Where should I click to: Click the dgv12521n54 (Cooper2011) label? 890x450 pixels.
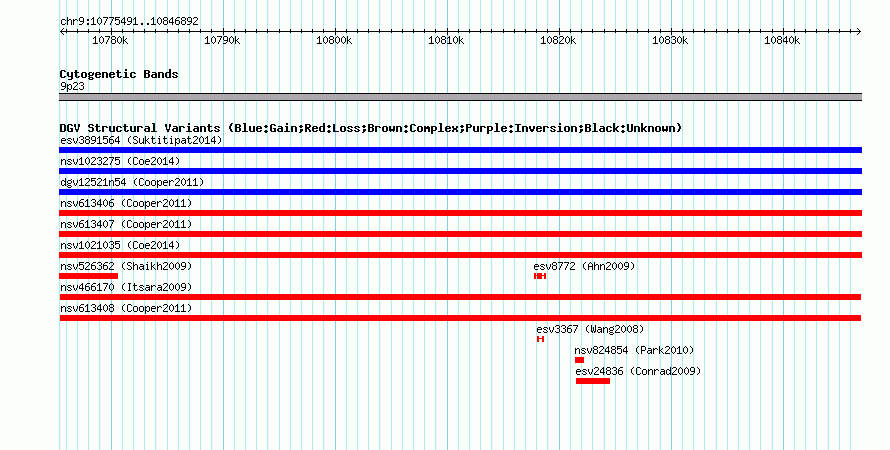[x=132, y=182]
